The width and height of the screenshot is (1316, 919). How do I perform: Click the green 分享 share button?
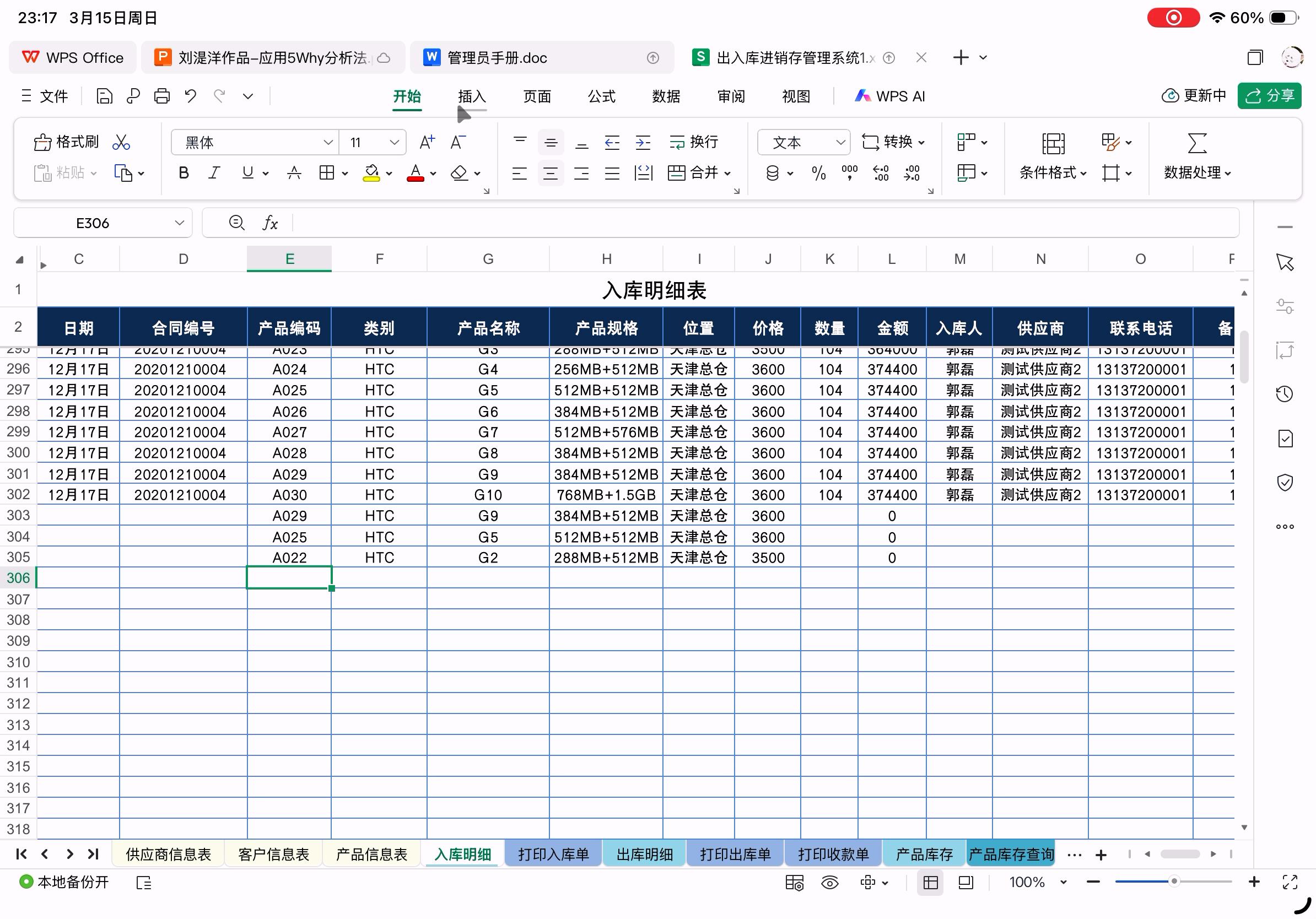(1269, 96)
